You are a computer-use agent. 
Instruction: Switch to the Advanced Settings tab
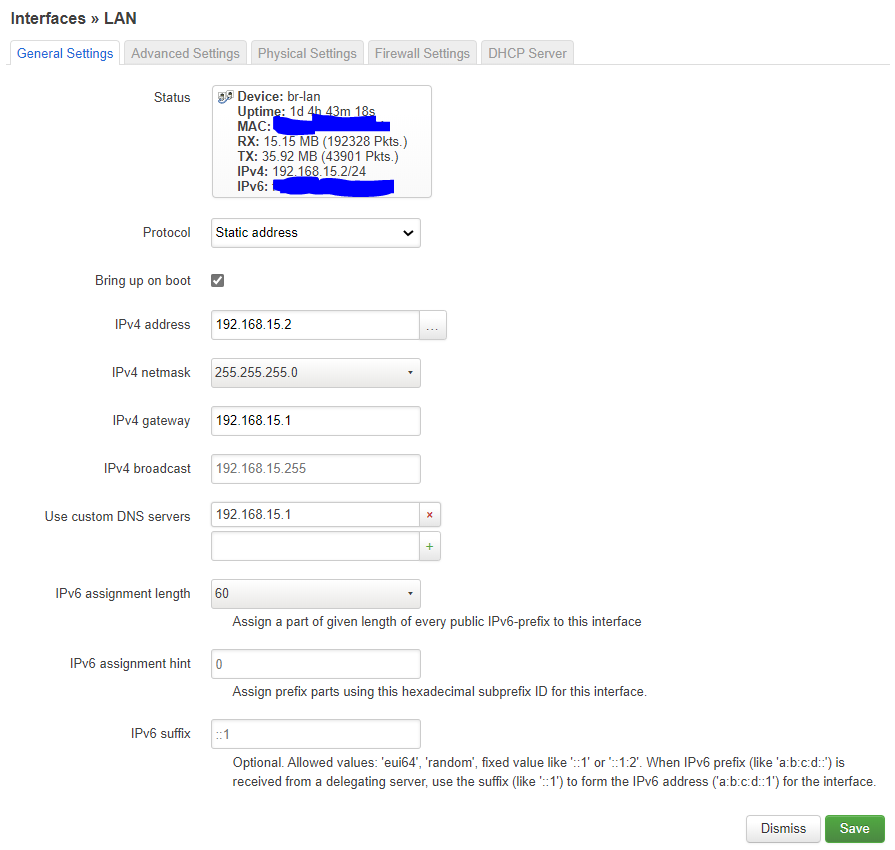point(185,54)
